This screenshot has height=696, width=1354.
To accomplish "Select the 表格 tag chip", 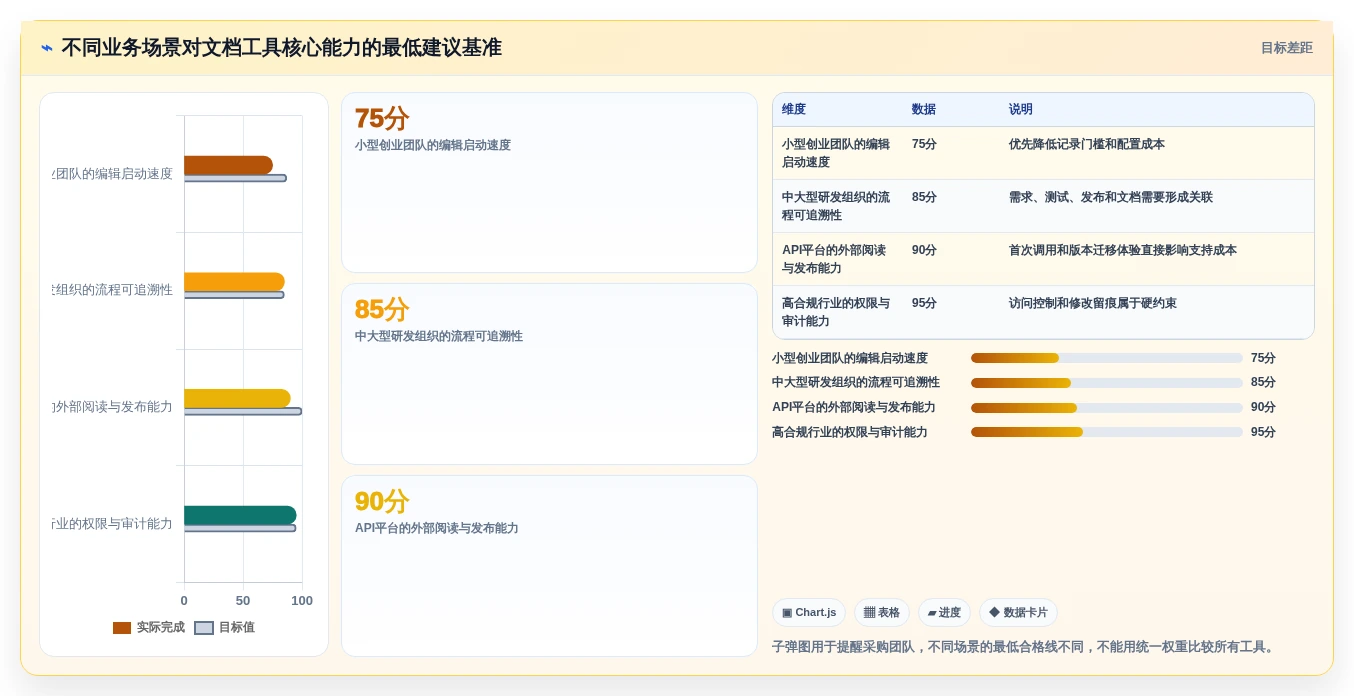I will coord(882,613).
